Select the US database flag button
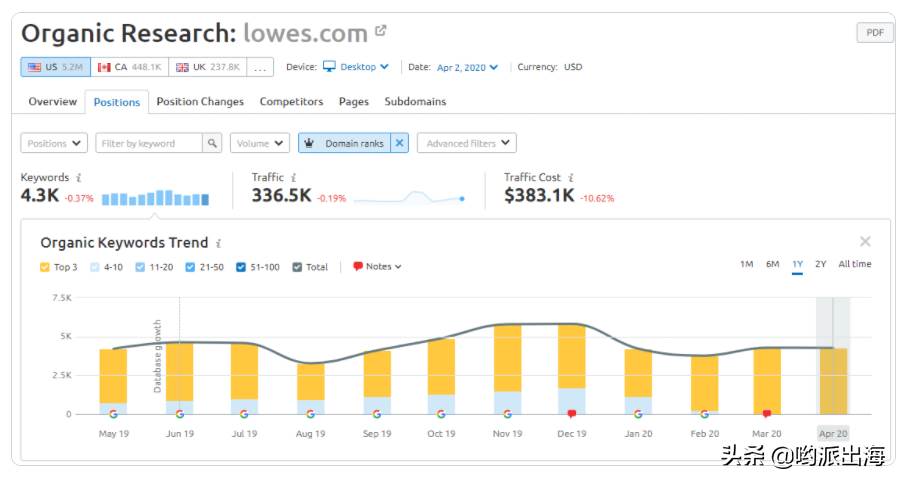Viewport: 899px width, 481px height. point(56,67)
